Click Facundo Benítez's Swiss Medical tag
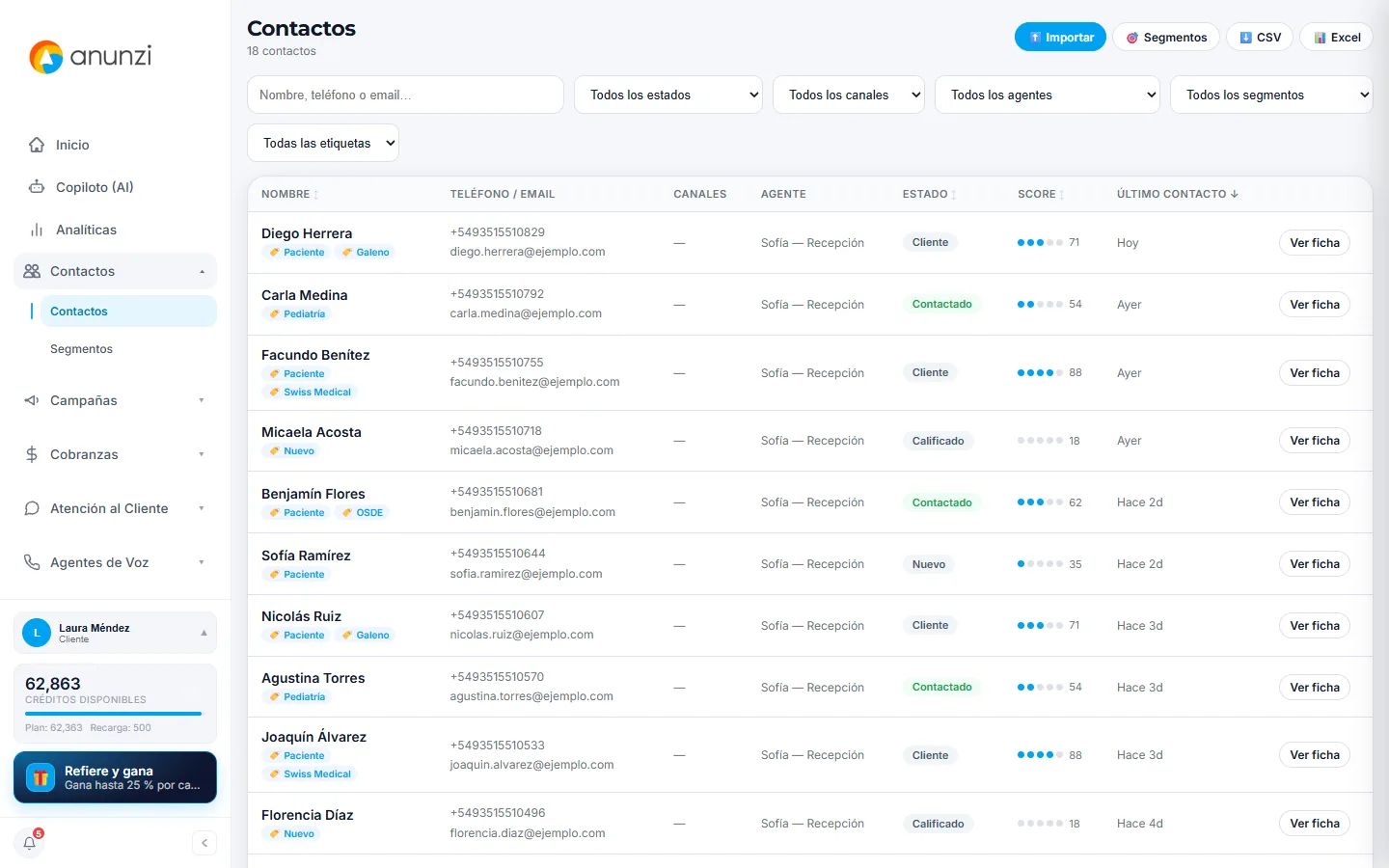This screenshot has height=868, width=1389. click(x=310, y=393)
